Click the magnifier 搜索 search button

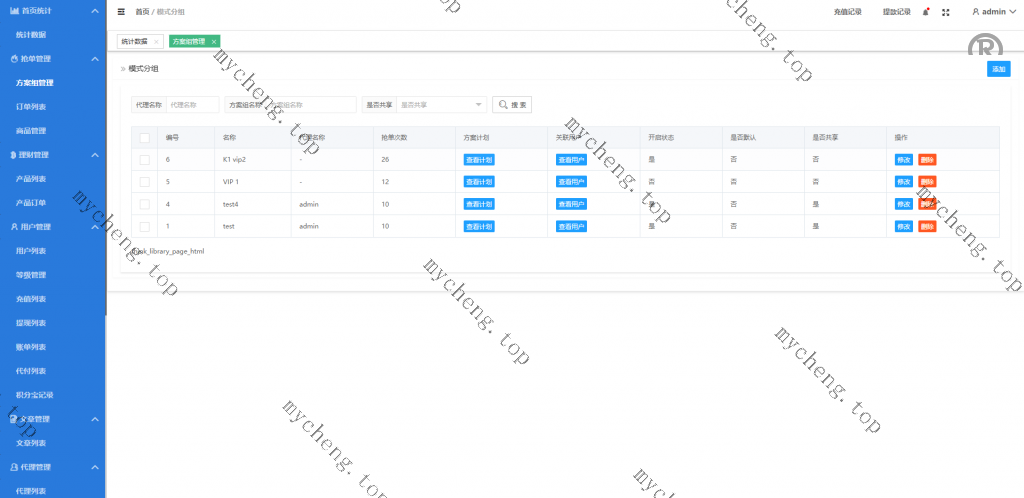(512, 104)
